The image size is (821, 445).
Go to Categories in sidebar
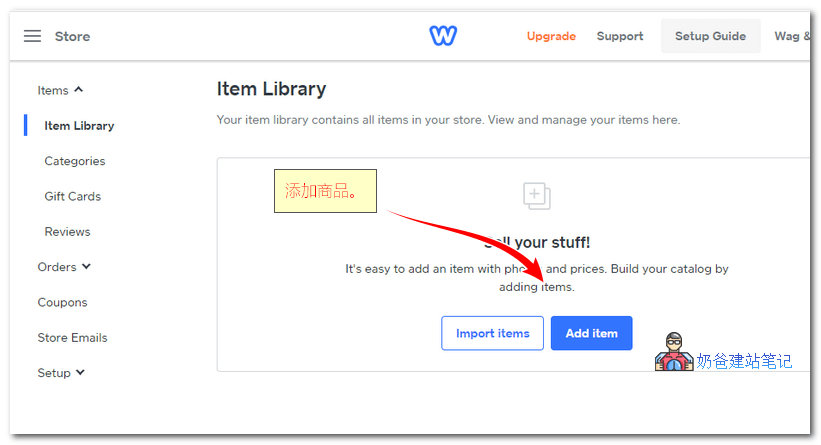tap(74, 161)
